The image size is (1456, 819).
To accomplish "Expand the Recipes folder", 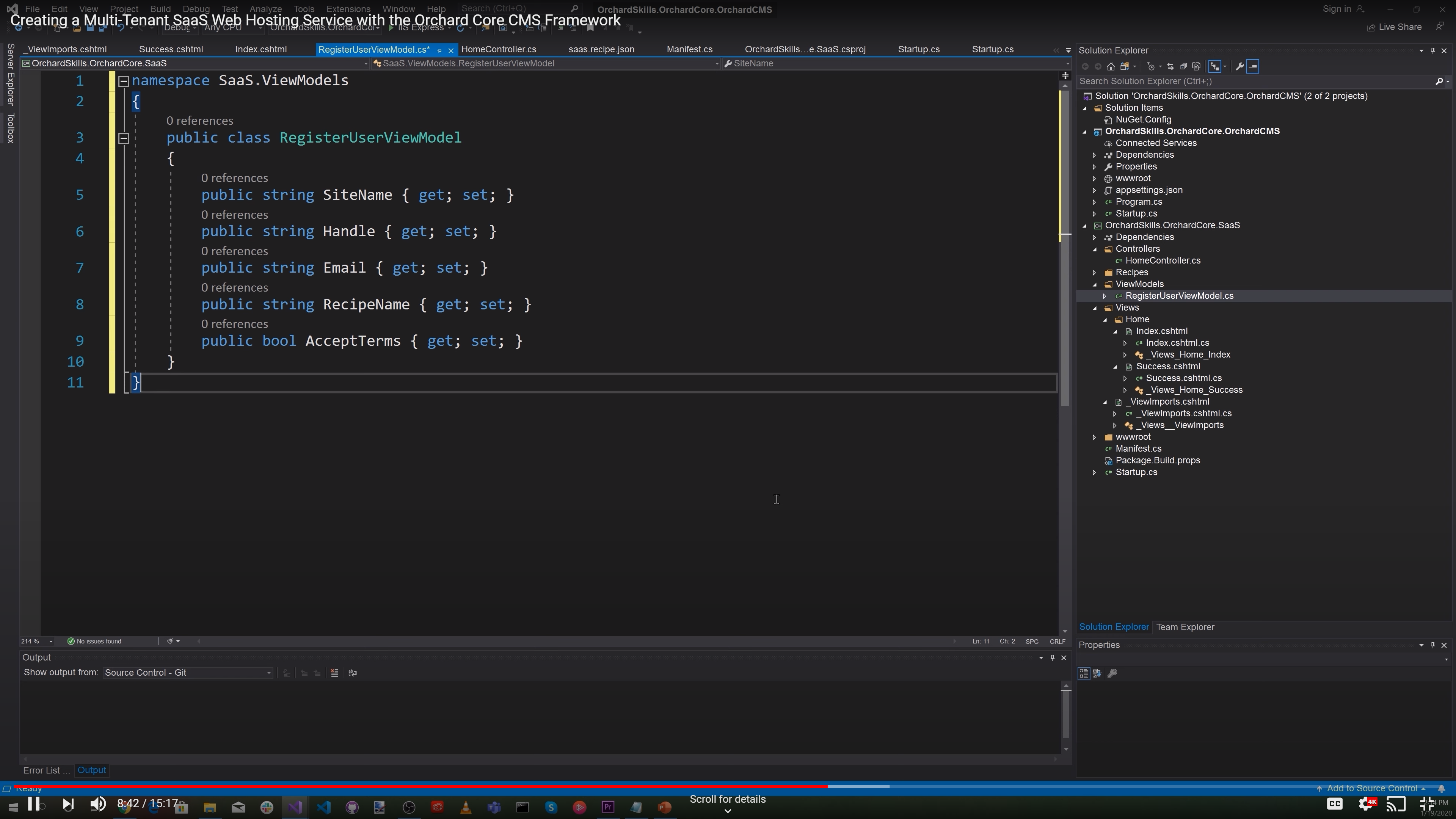I will coord(1094,273).
